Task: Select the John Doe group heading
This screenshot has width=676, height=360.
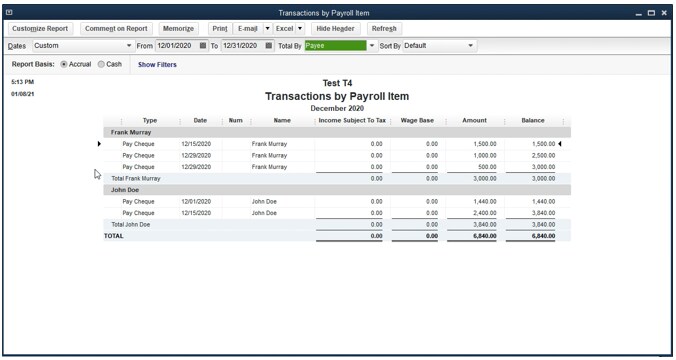Action: 125,190
